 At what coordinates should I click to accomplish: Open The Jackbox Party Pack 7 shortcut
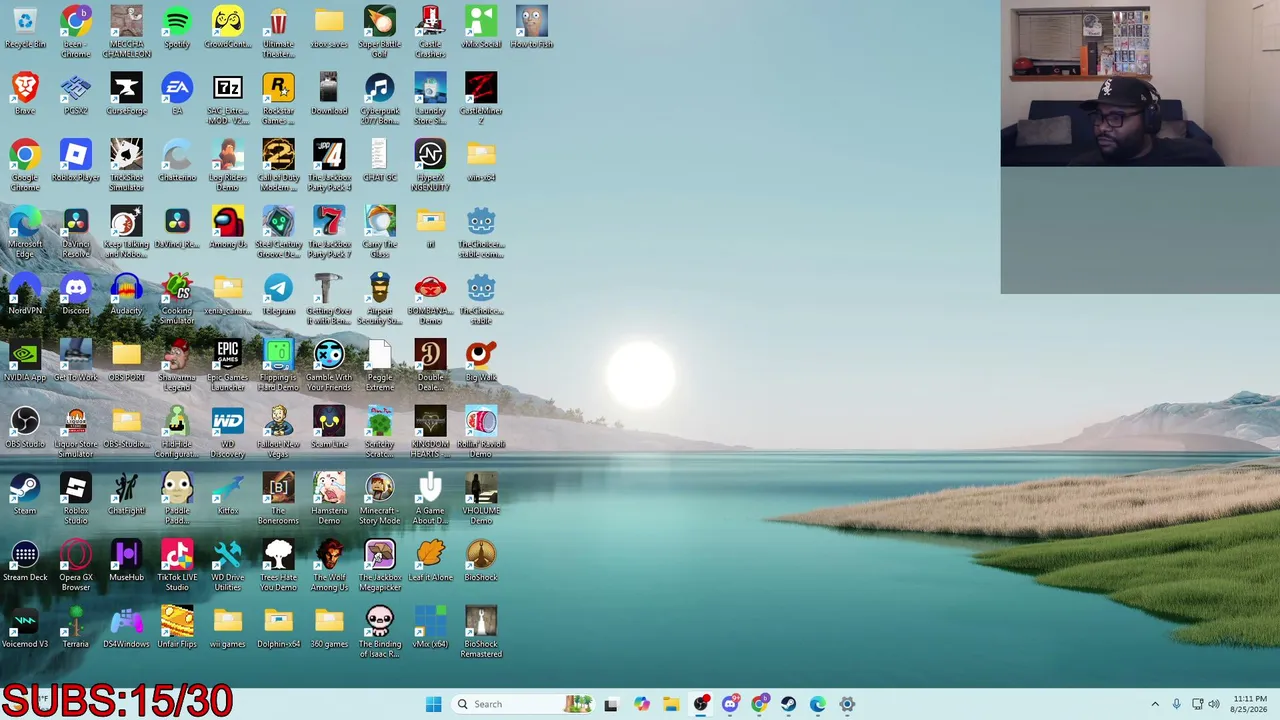click(329, 232)
